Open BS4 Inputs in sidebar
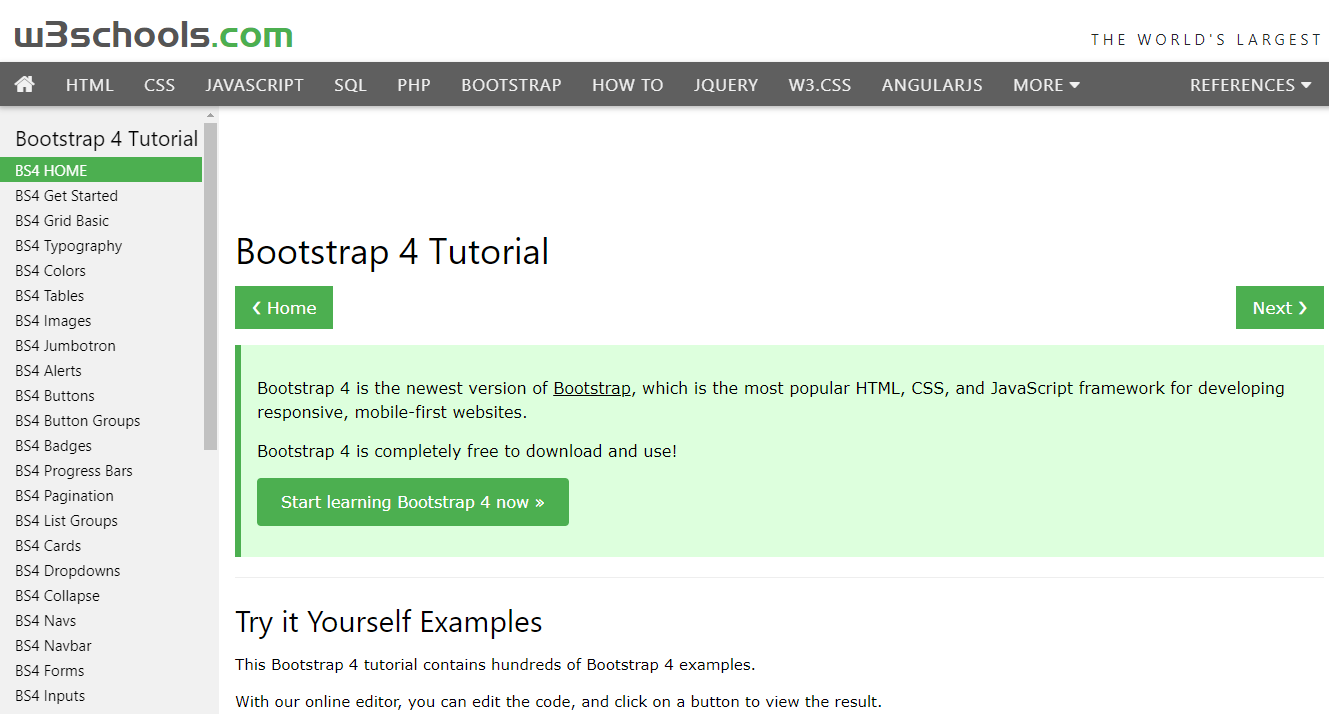The width and height of the screenshot is (1329, 714). click(101, 695)
